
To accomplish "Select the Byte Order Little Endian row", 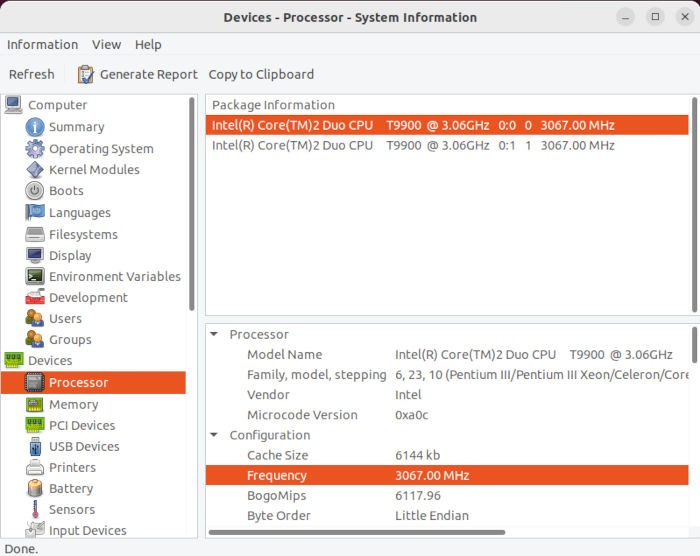I will click(x=447, y=516).
